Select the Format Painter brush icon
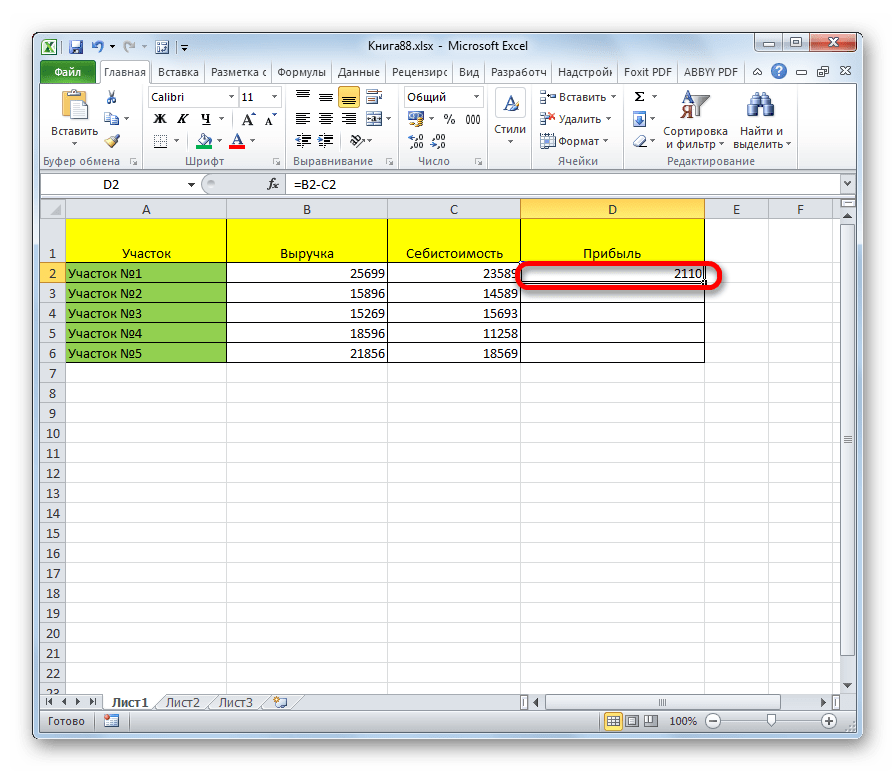The width and height of the screenshot is (896, 772). point(112,141)
